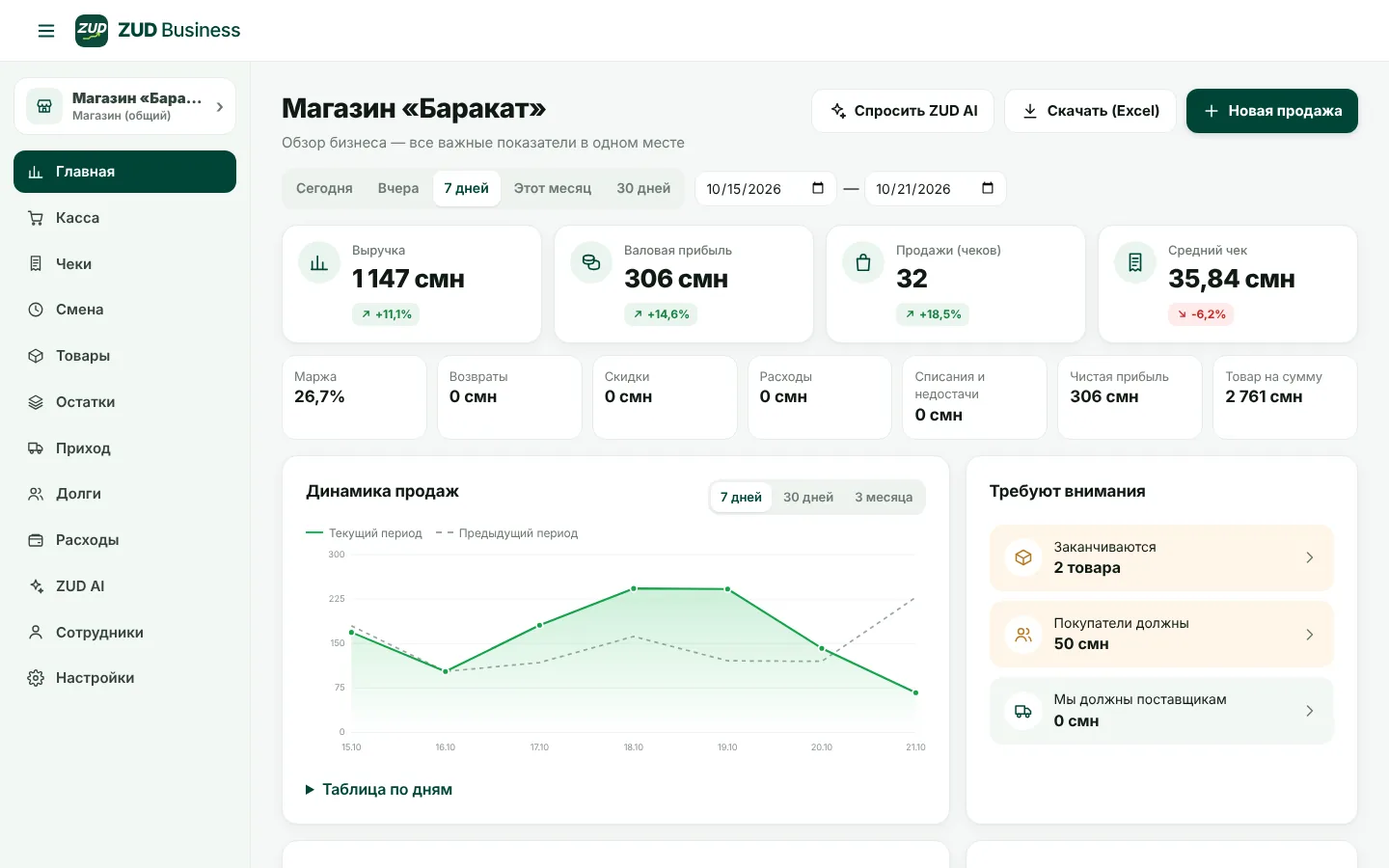Switch date range to Сегодня
1389x868 pixels.
point(324,188)
